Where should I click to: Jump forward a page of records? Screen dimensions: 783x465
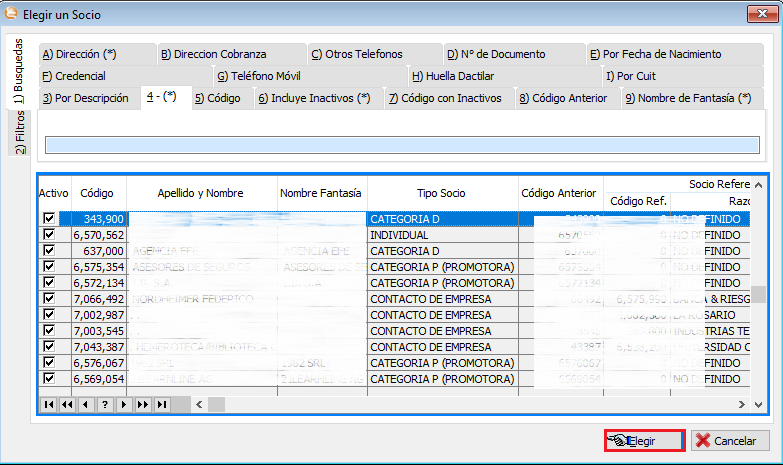[142, 404]
